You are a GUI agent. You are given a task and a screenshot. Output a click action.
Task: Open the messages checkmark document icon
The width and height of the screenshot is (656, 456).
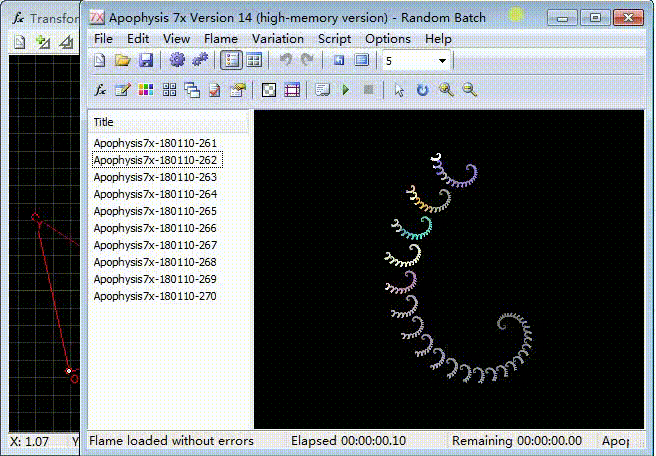click(215, 90)
